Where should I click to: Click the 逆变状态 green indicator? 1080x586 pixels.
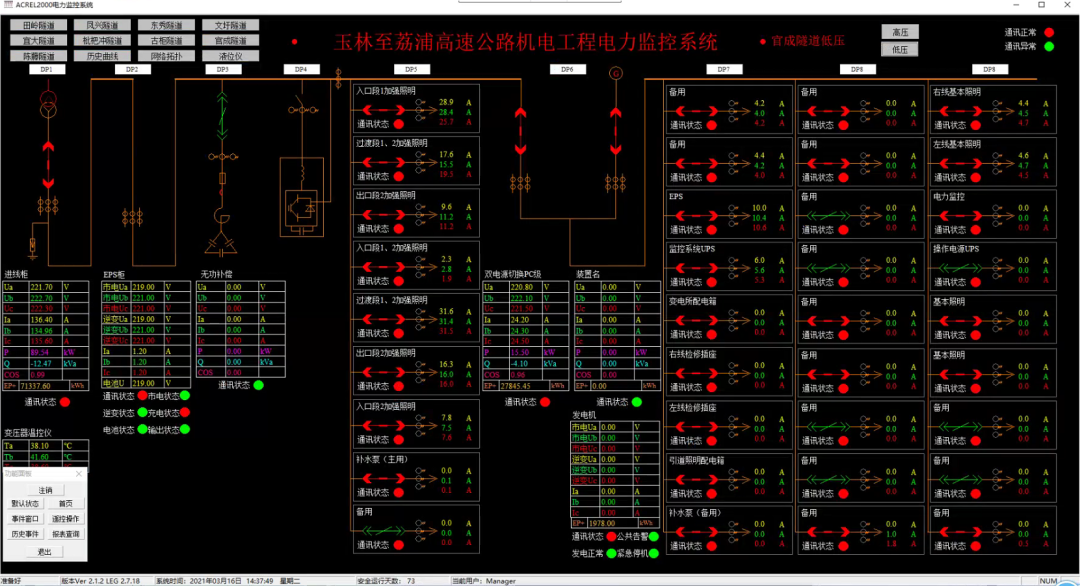point(143,412)
